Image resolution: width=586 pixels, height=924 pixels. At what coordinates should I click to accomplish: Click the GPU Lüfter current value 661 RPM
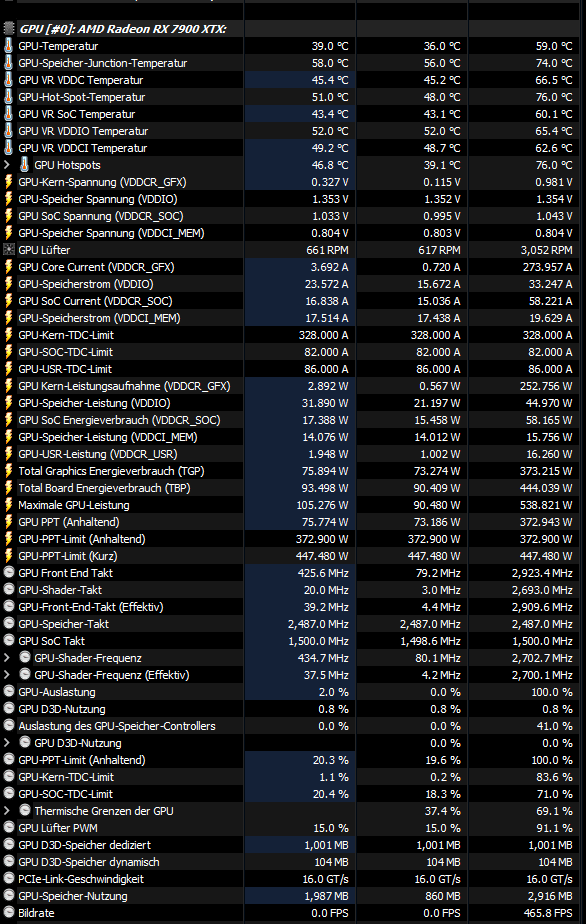pos(327,250)
